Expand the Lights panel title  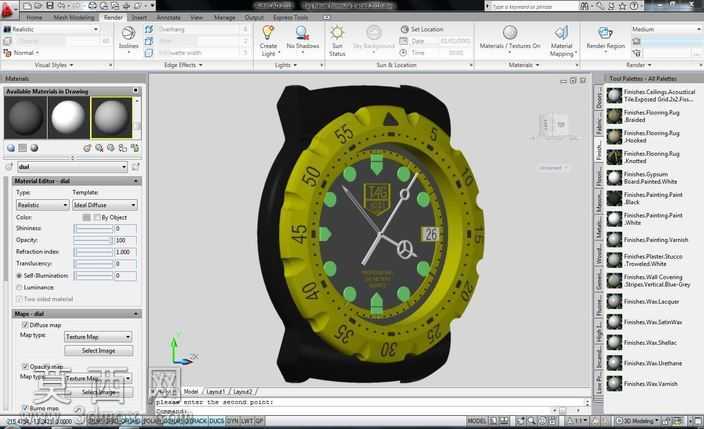(x=286, y=65)
